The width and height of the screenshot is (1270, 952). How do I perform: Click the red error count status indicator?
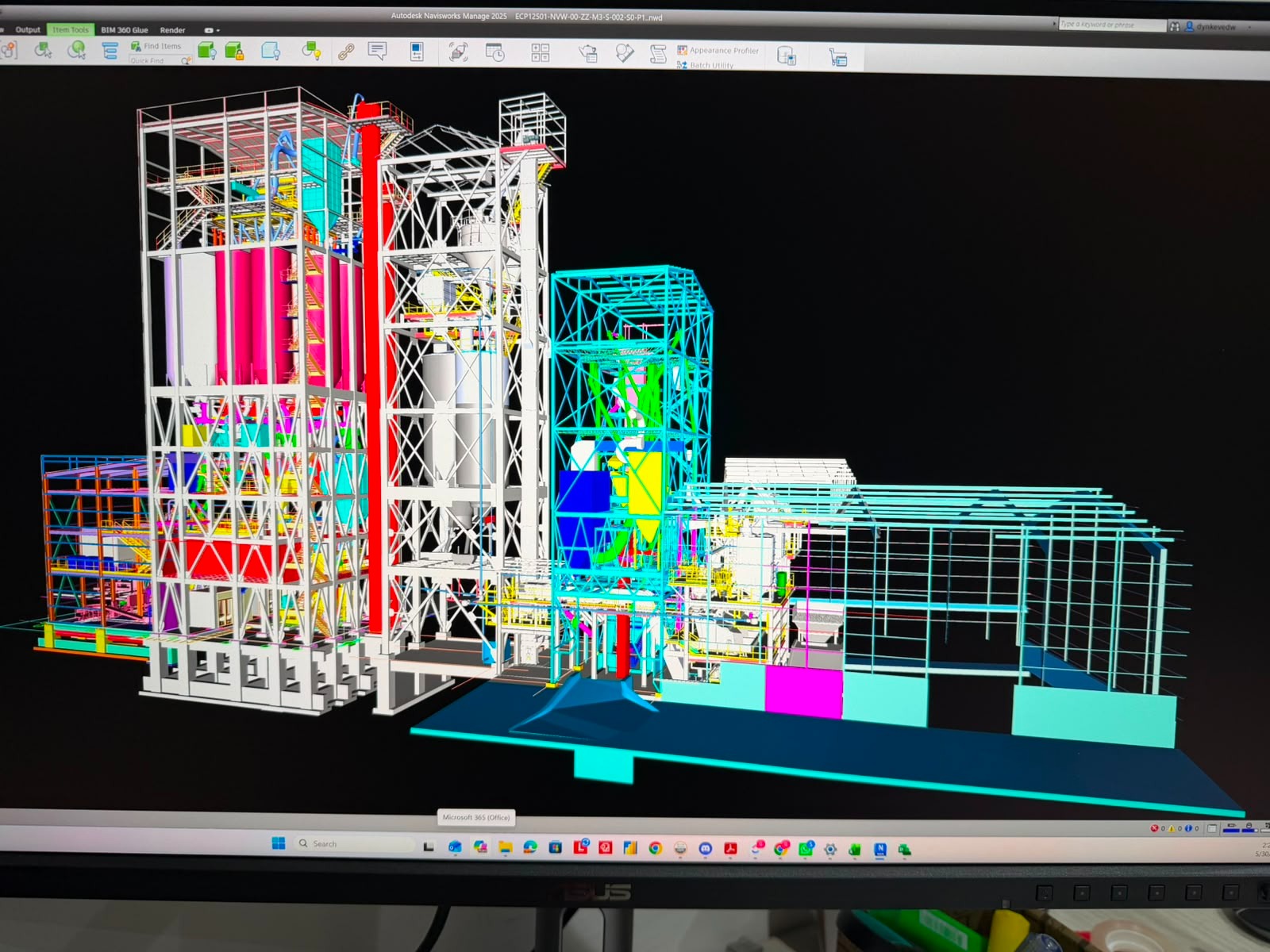(x=1157, y=828)
